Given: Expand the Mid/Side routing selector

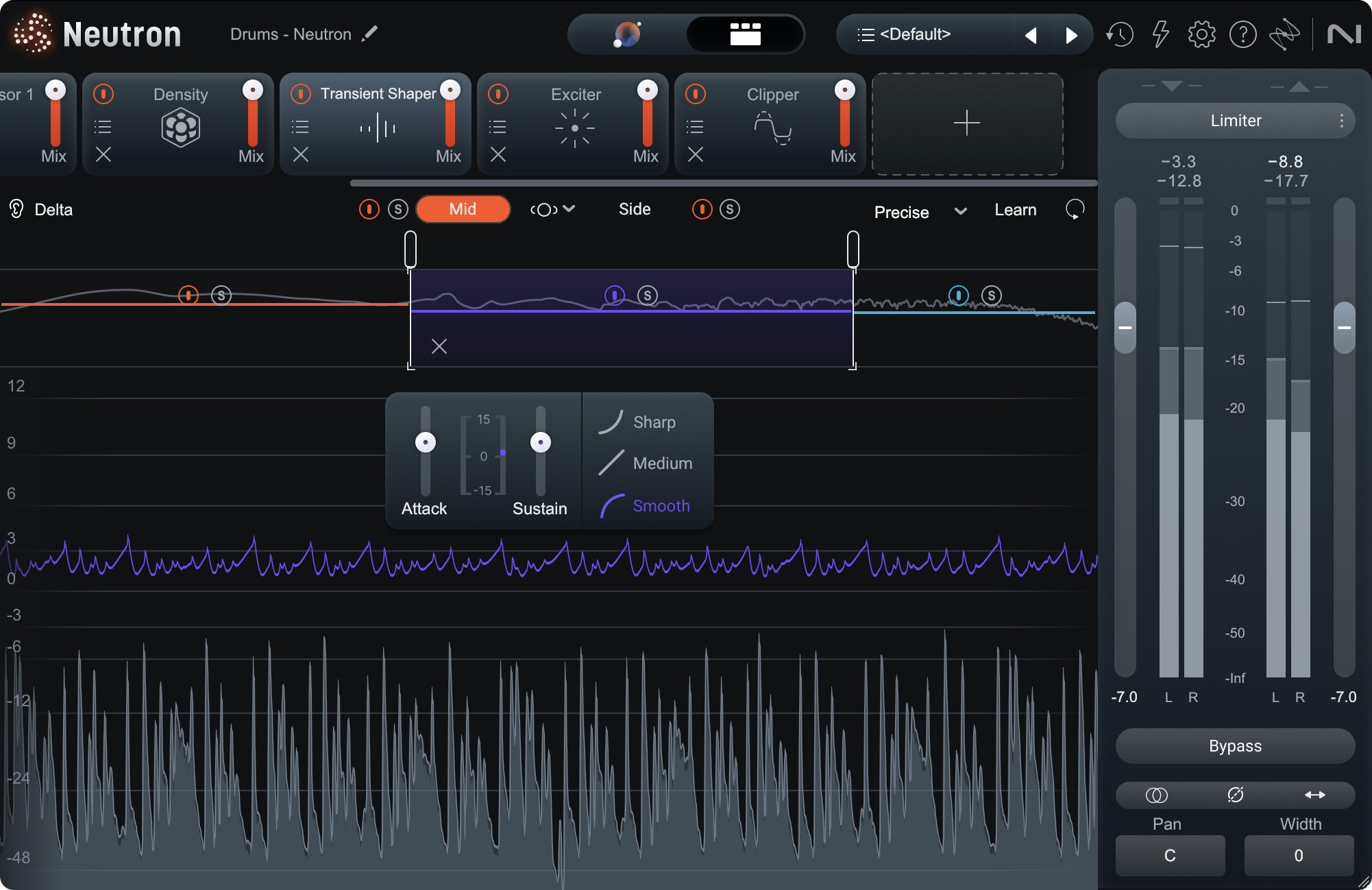Looking at the screenshot, I should point(552,209).
